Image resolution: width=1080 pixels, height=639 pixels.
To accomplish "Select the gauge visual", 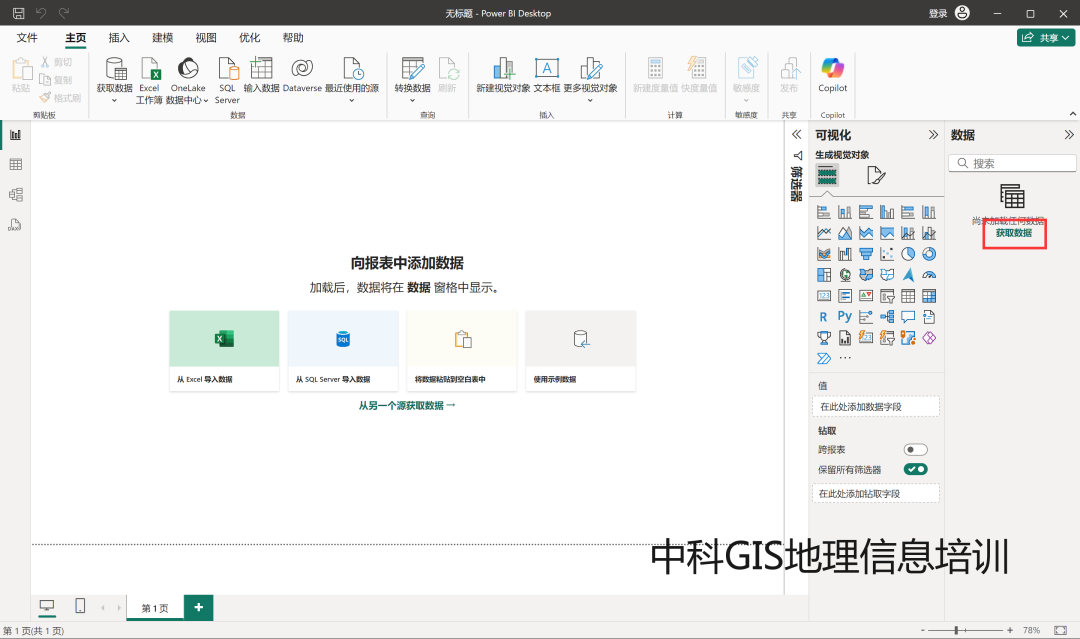I will [929, 275].
